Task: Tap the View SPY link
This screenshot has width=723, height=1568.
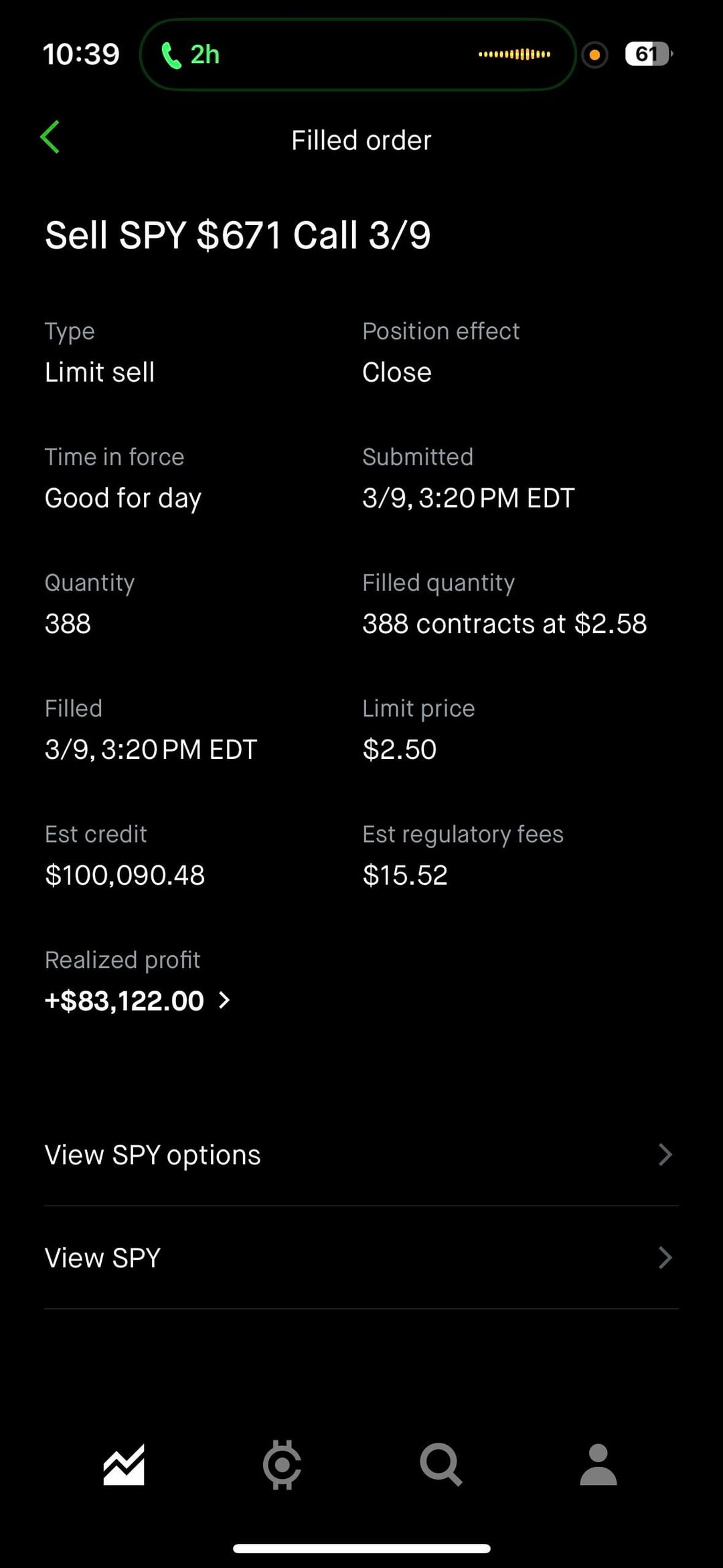Action: tap(102, 1258)
